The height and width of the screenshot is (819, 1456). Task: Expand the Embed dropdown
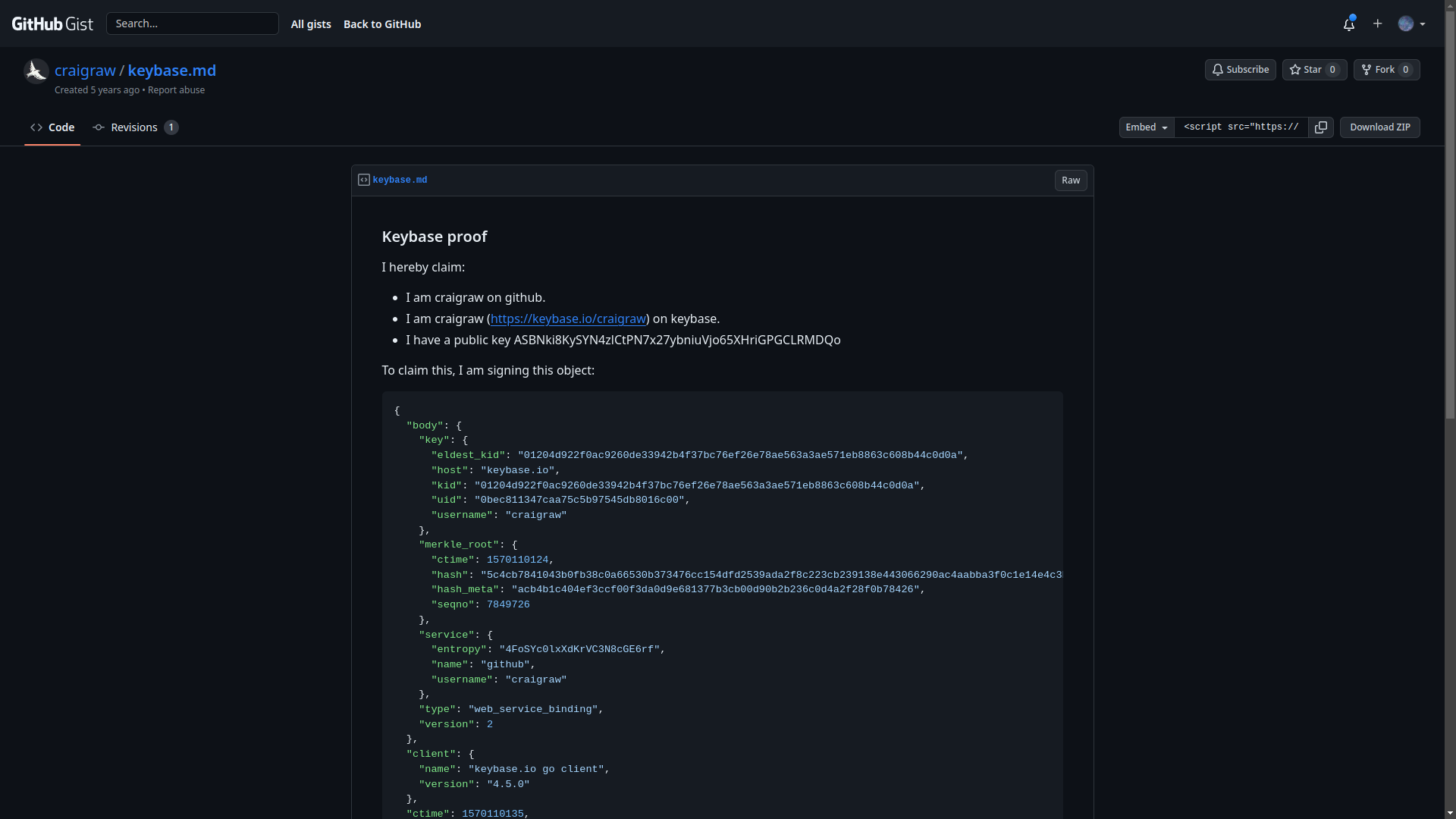click(x=1146, y=127)
